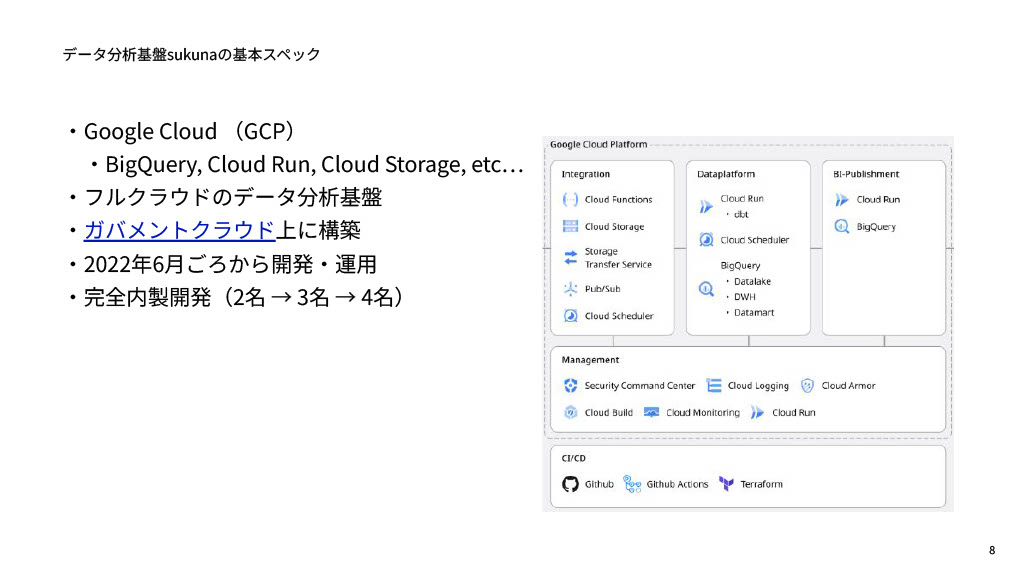
Task: Click Cloud Run icon in Dataplatform box
Action: tap(706, 207)
